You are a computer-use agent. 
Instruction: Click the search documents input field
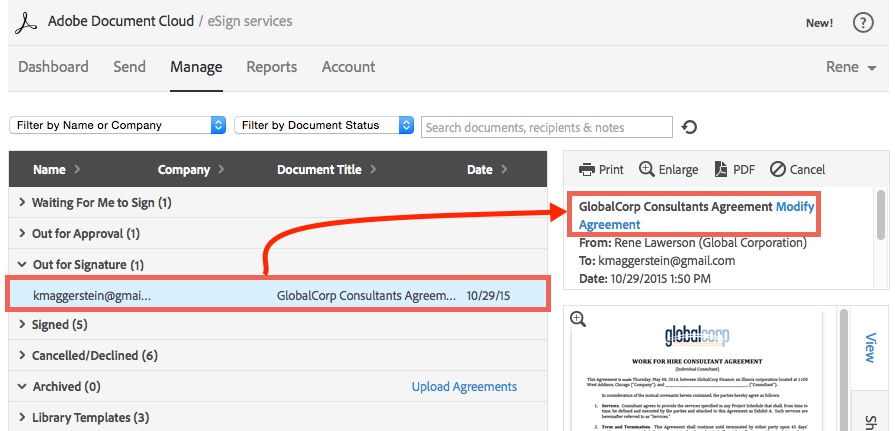click(547, 127)
